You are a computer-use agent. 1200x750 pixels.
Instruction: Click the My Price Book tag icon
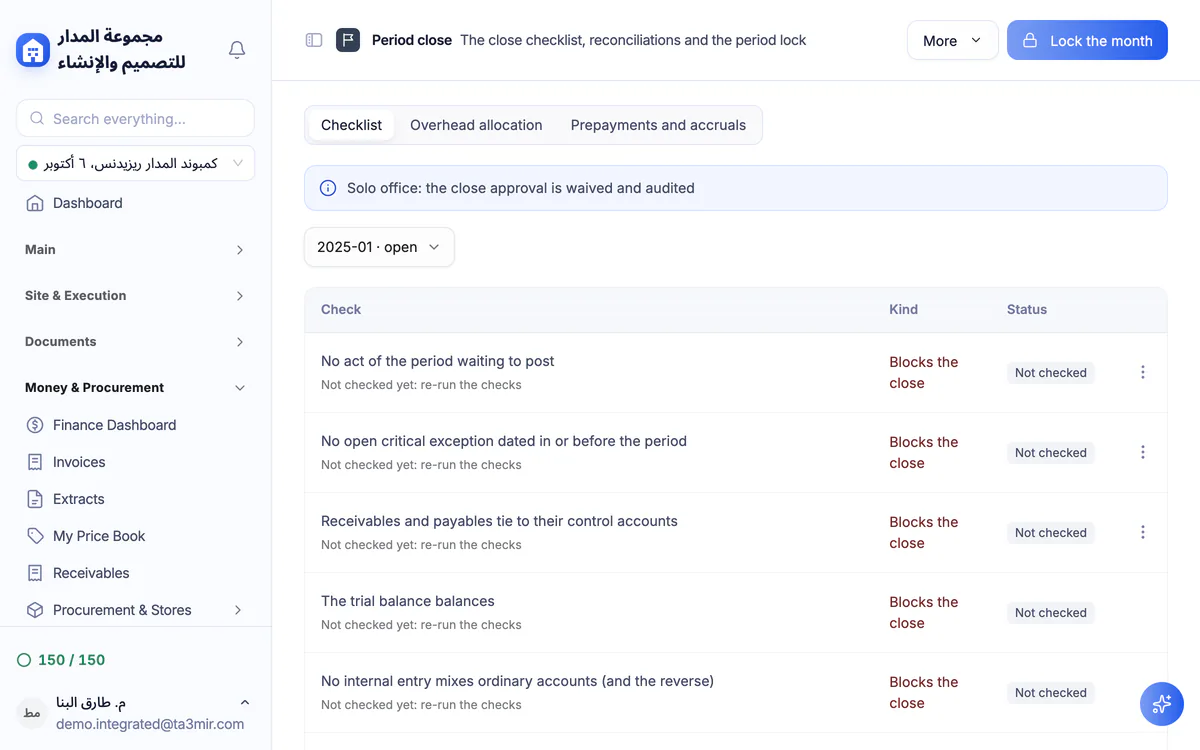35,536
